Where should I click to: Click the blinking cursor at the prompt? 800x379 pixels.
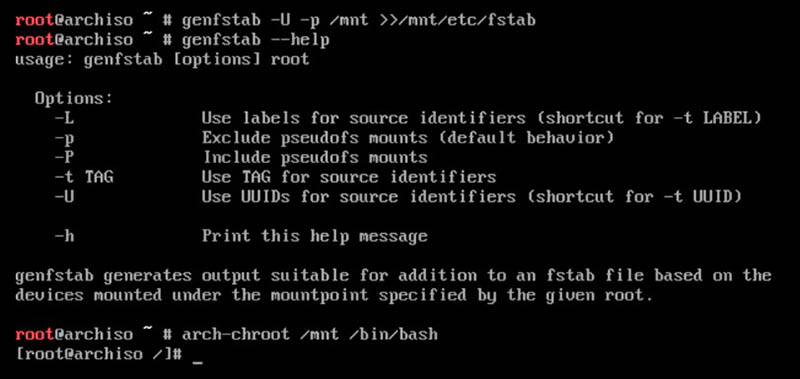click(198, 363)
